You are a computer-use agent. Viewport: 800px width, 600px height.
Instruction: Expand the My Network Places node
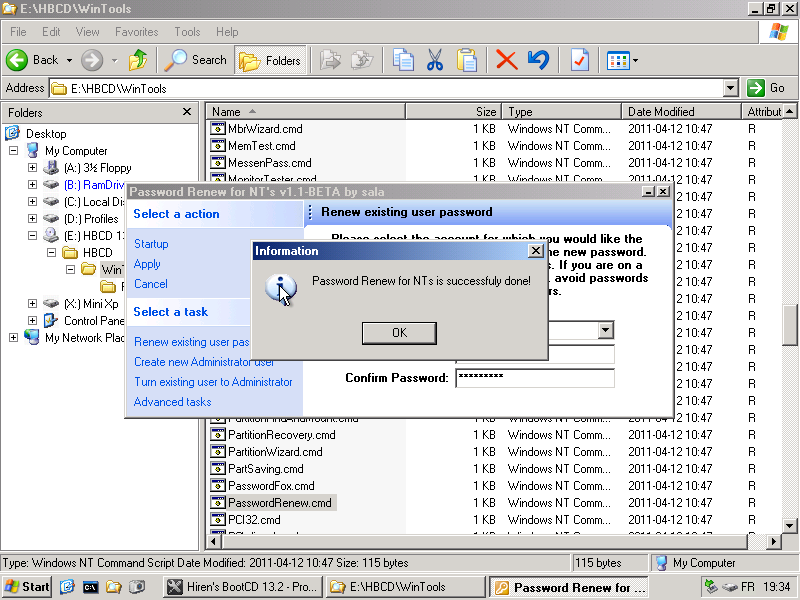click(14, 337)
